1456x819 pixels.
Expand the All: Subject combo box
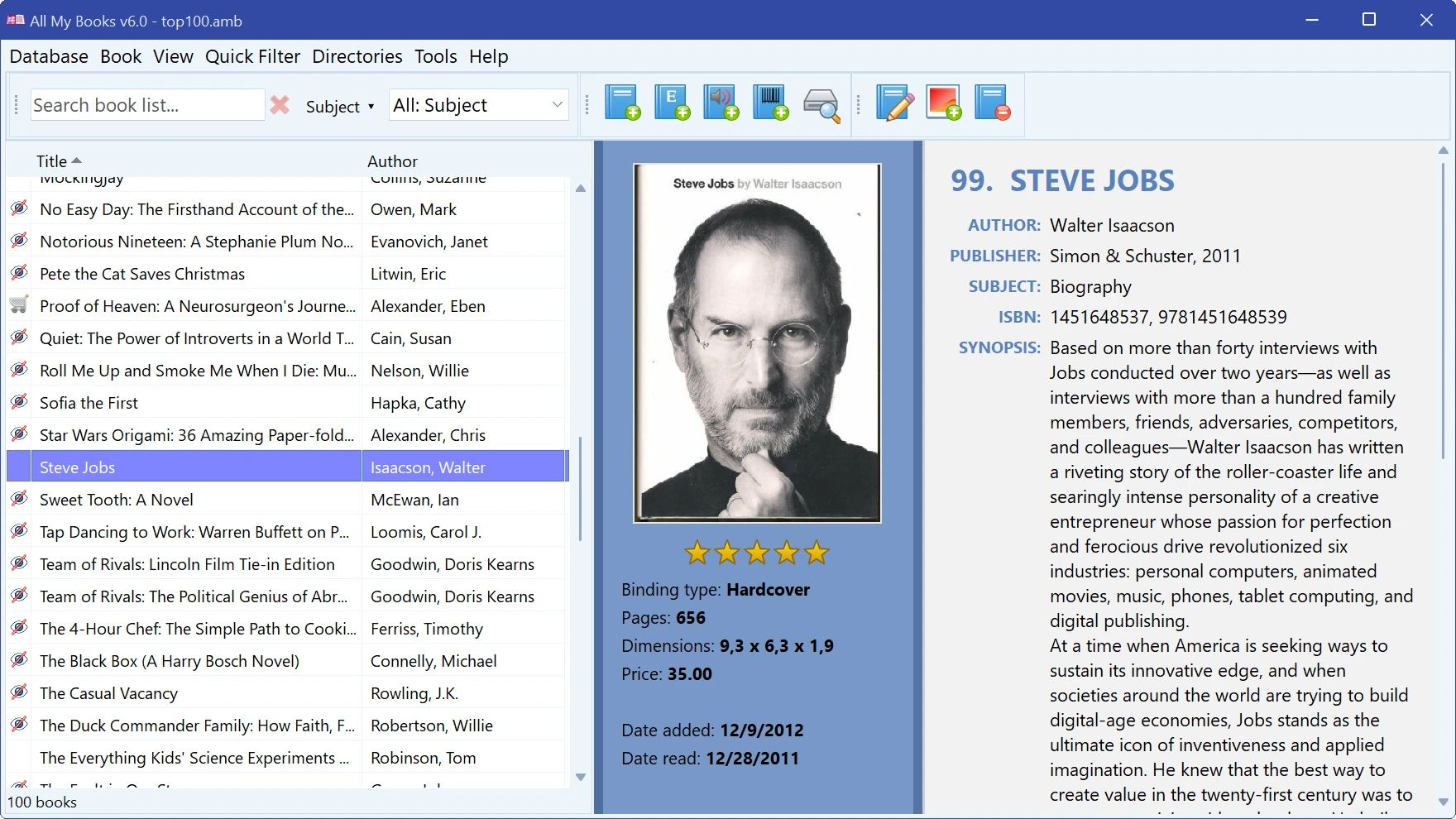pyautogui.click(x=478, y=105)
